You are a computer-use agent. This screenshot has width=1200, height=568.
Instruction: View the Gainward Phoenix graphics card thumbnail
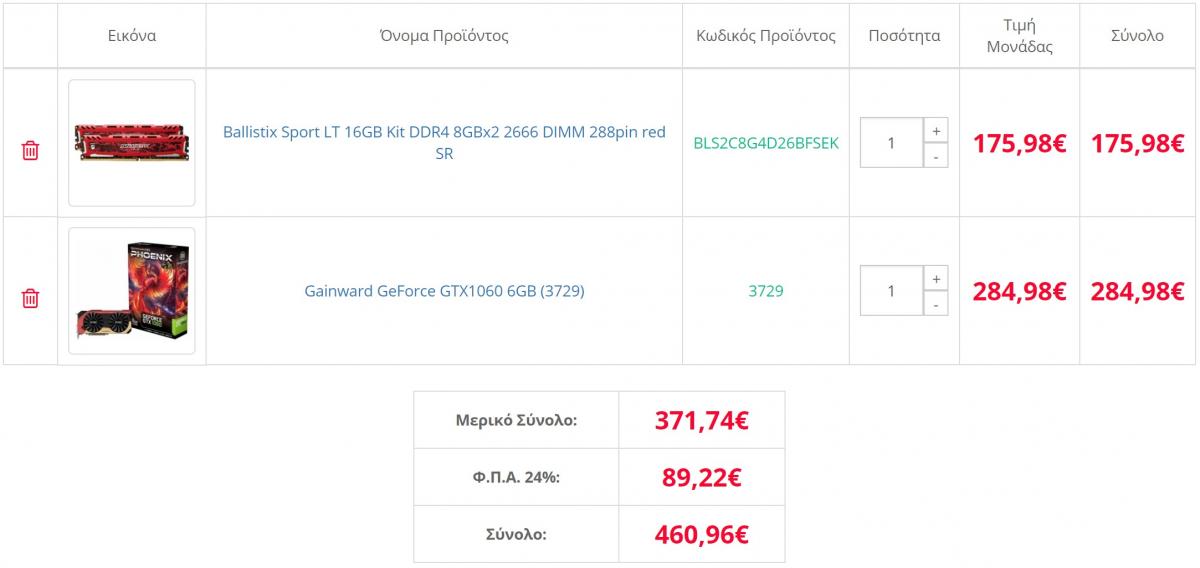coord(132,291)
